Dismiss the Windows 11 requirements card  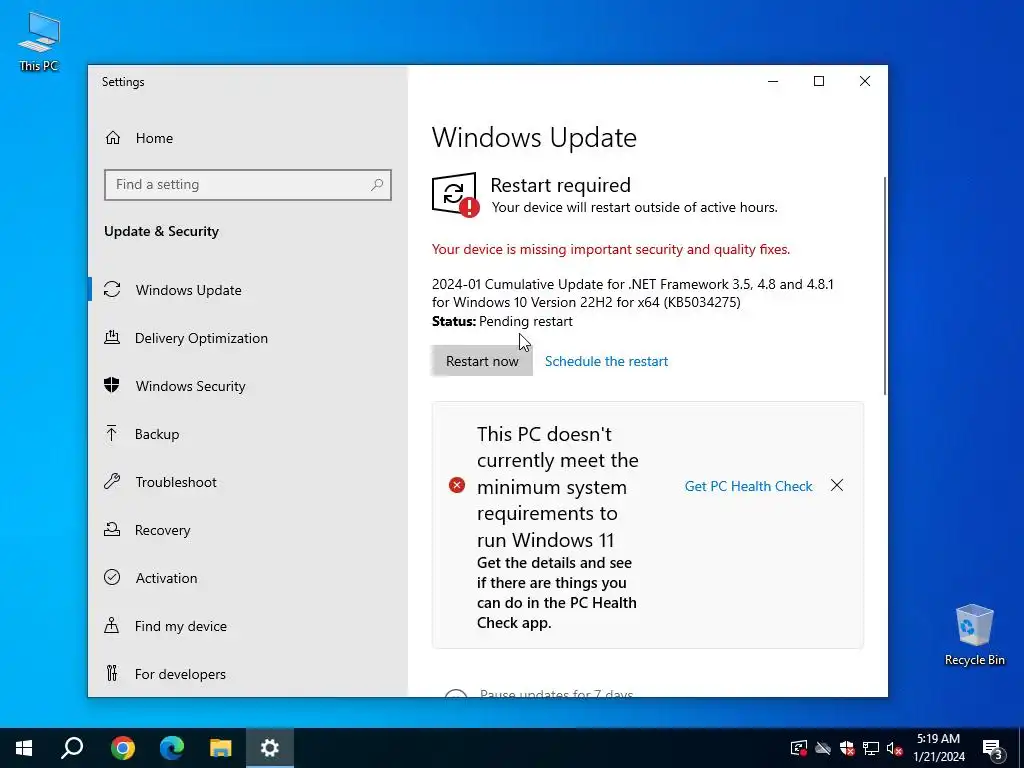tap(837, 485)
